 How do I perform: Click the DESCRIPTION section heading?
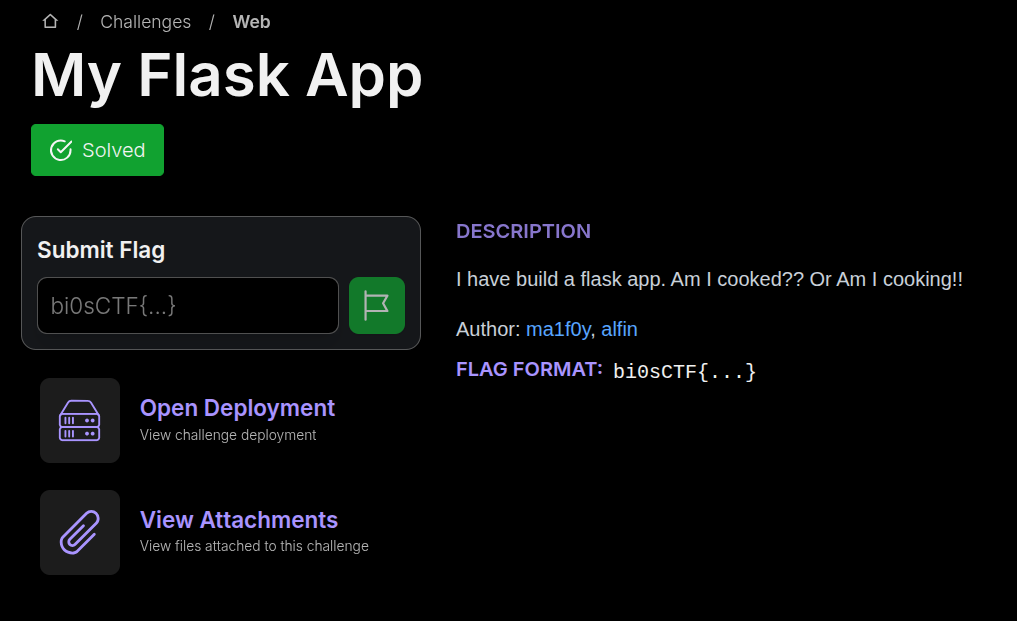coord(523,231)
